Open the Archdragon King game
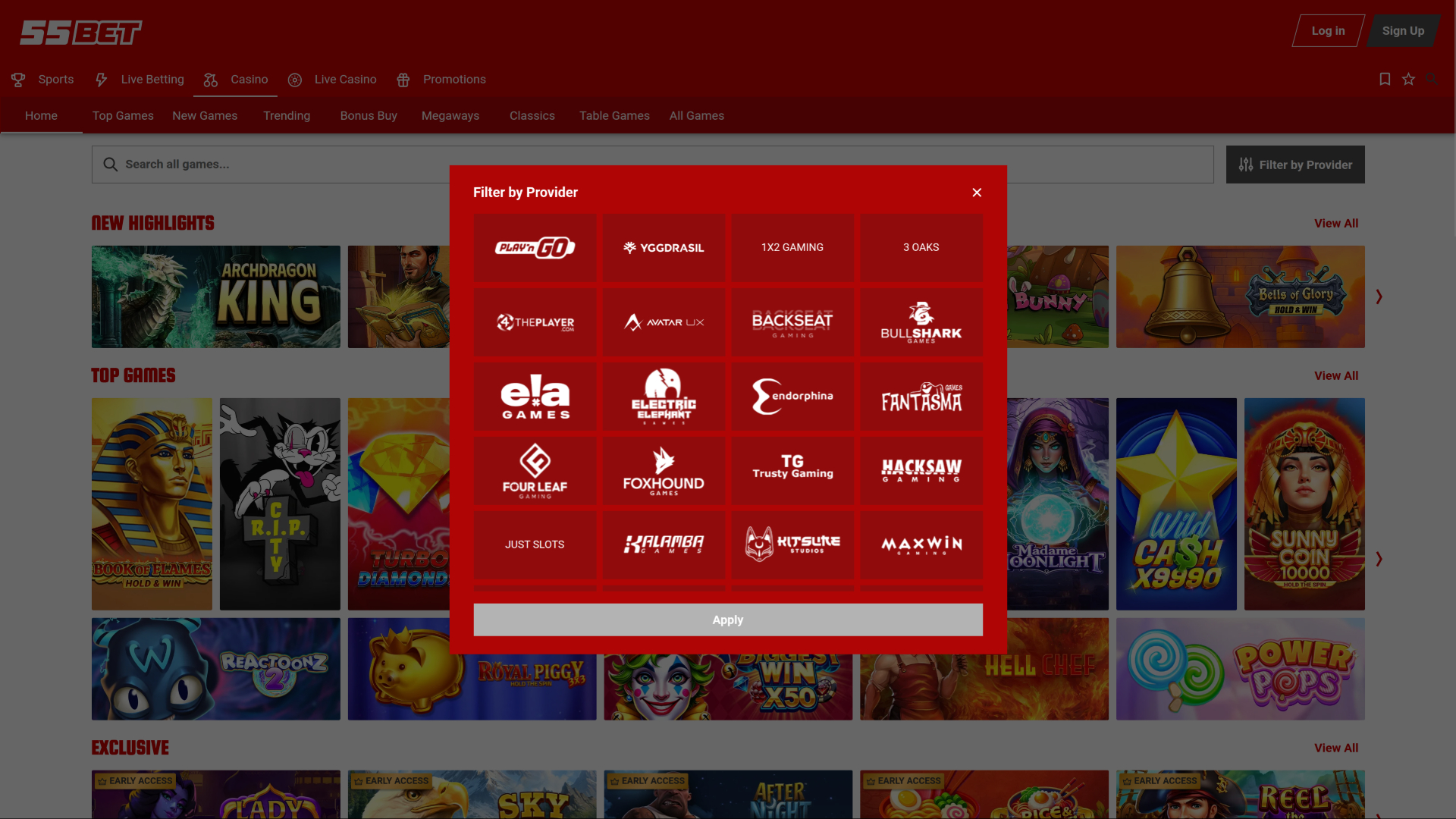 coord(216,297)
